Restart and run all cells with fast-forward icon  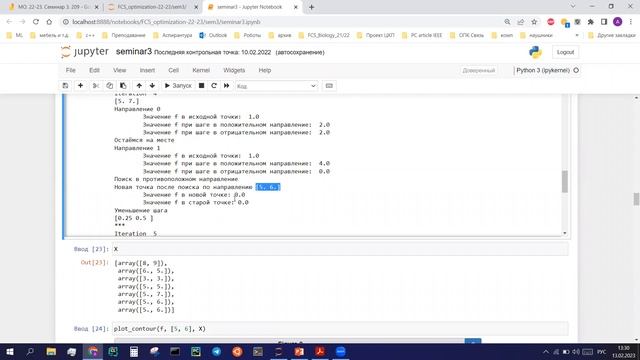point(227,86)
